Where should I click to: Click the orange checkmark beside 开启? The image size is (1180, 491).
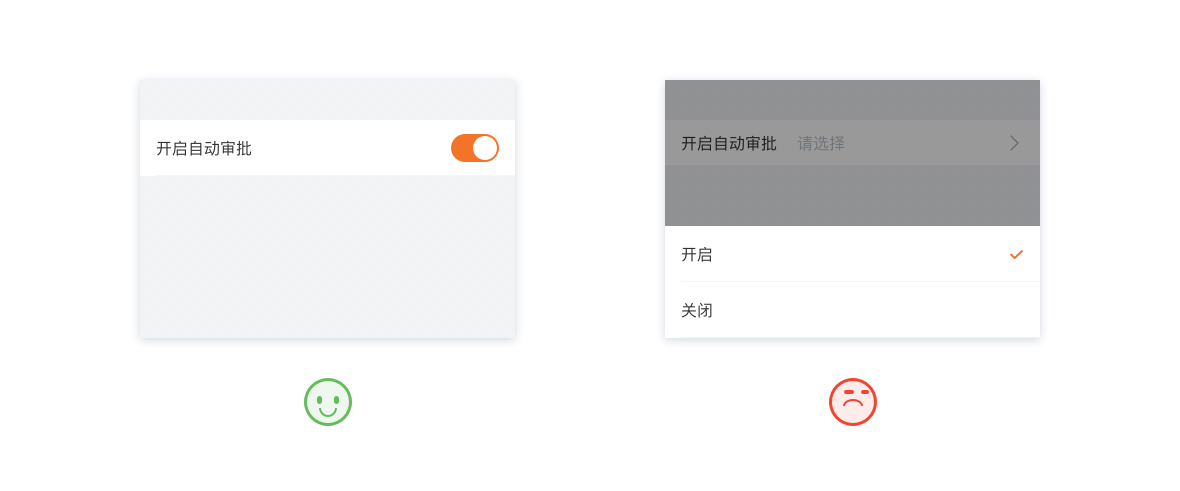[x=1016, y=254]
